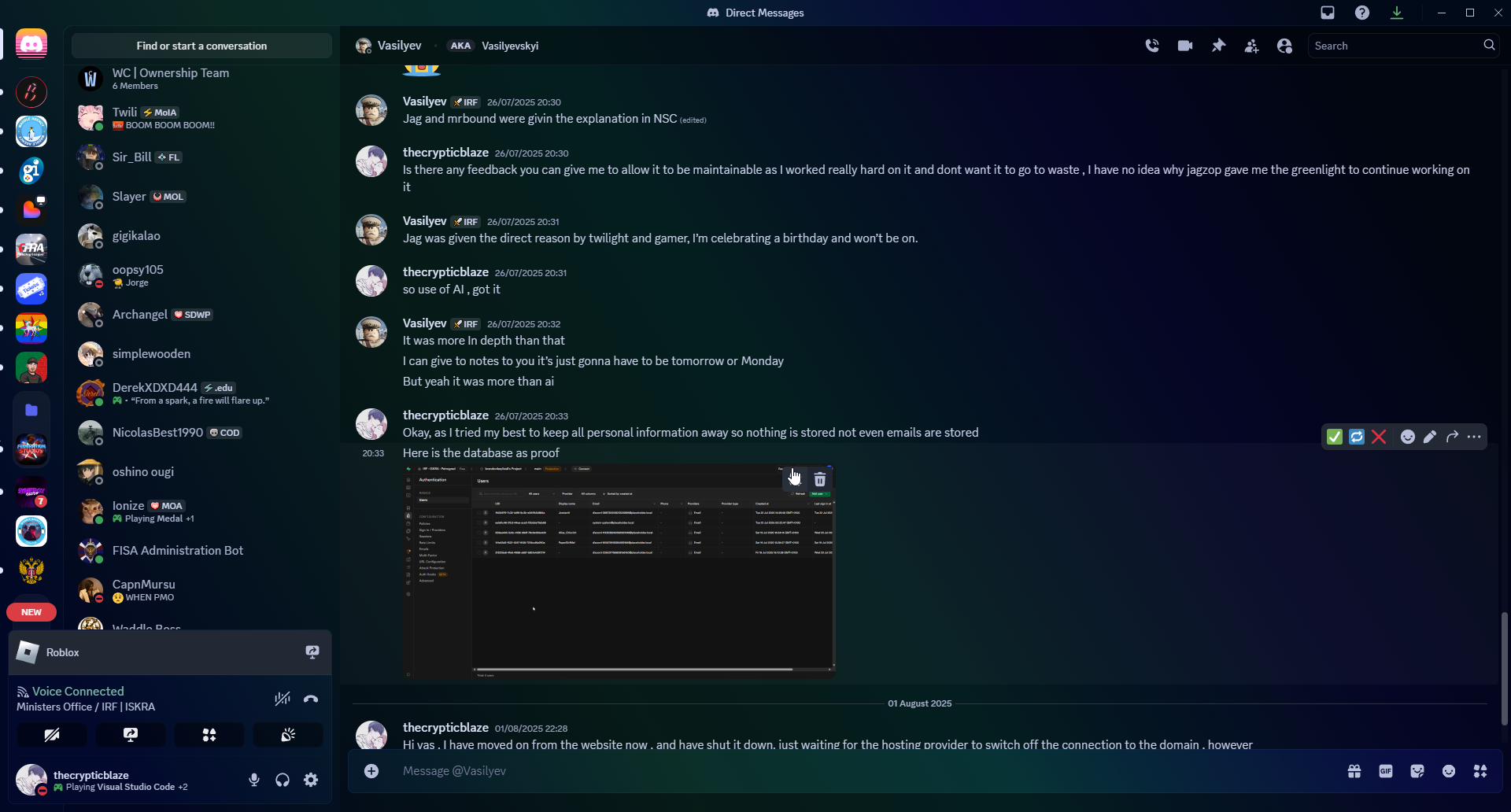Screen dimensions: 1511x812
Task: Toggle noise suppression in the voice panel
Action: [x=283, y=699]
